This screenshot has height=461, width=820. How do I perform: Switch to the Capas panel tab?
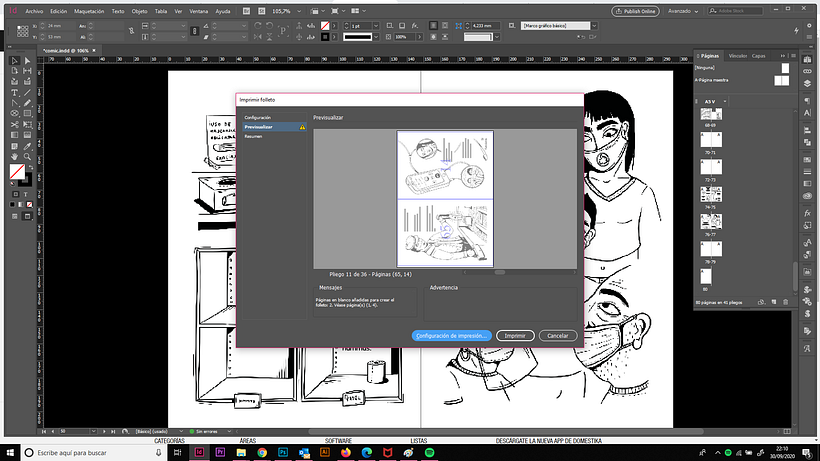tap(759, 56)
